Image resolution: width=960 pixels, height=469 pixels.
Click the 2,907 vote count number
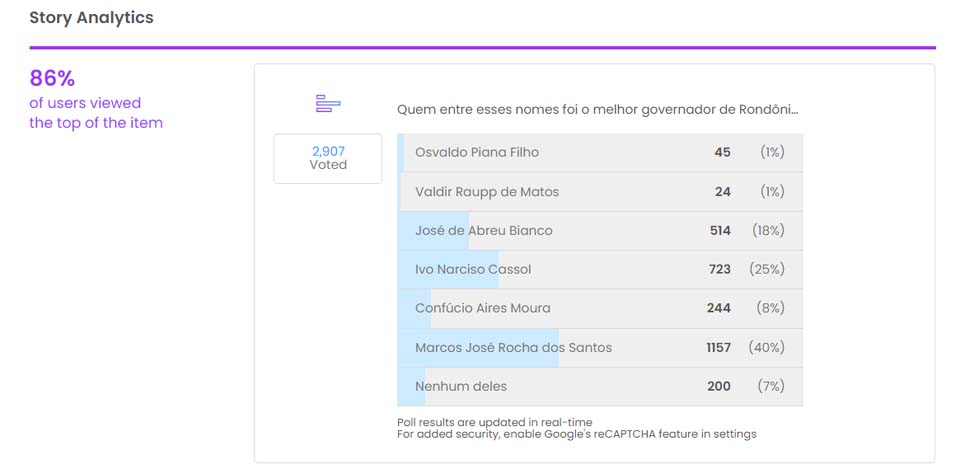pos(328,151)
